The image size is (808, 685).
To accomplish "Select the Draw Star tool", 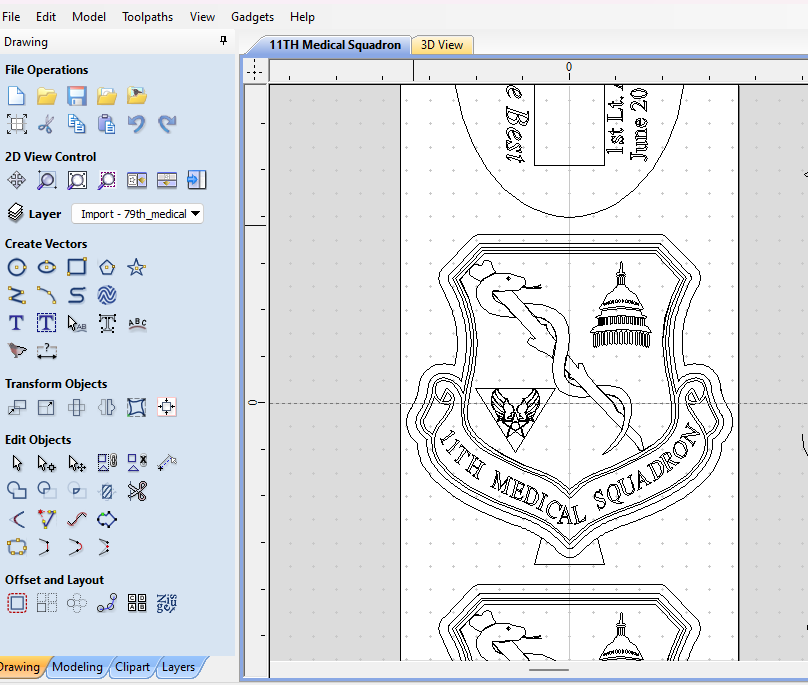I will tap(137, 267).
